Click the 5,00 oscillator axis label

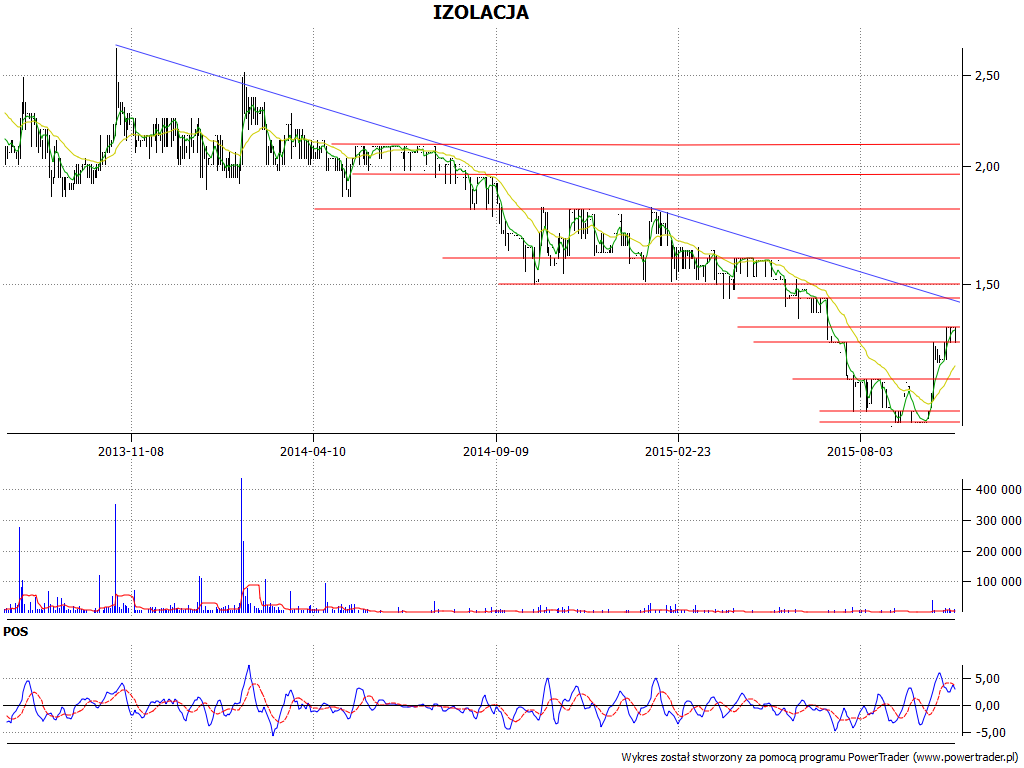(987, 679)
